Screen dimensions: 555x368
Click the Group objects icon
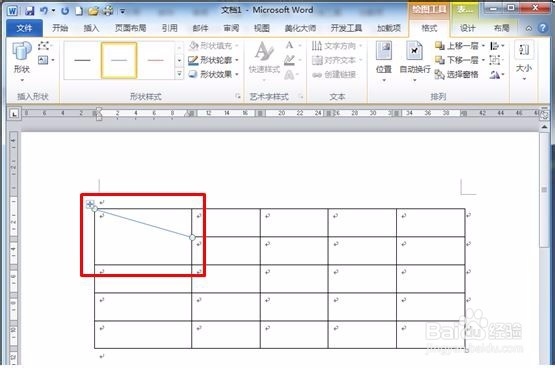click(x=495, y=60)
